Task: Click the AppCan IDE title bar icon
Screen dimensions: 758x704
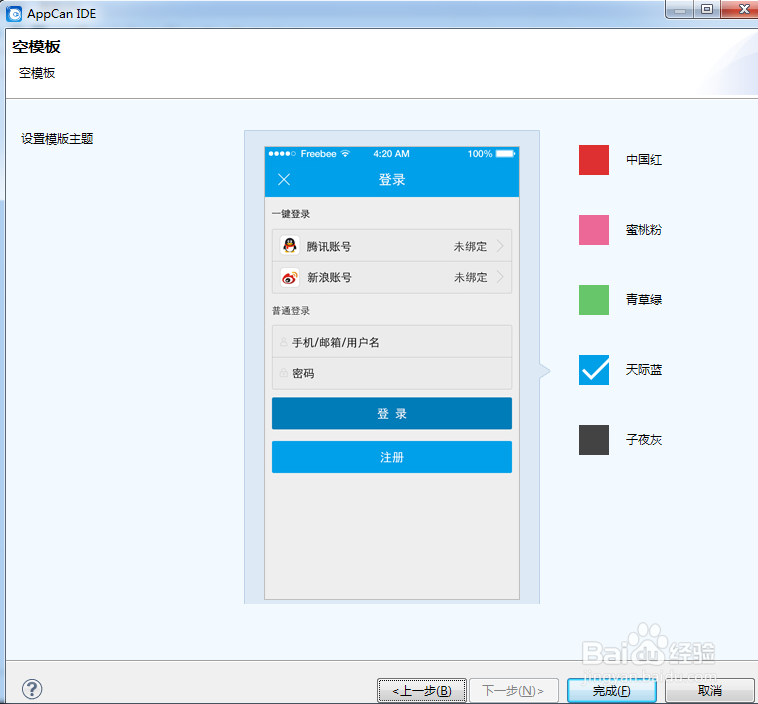Action: coord(14,14)
